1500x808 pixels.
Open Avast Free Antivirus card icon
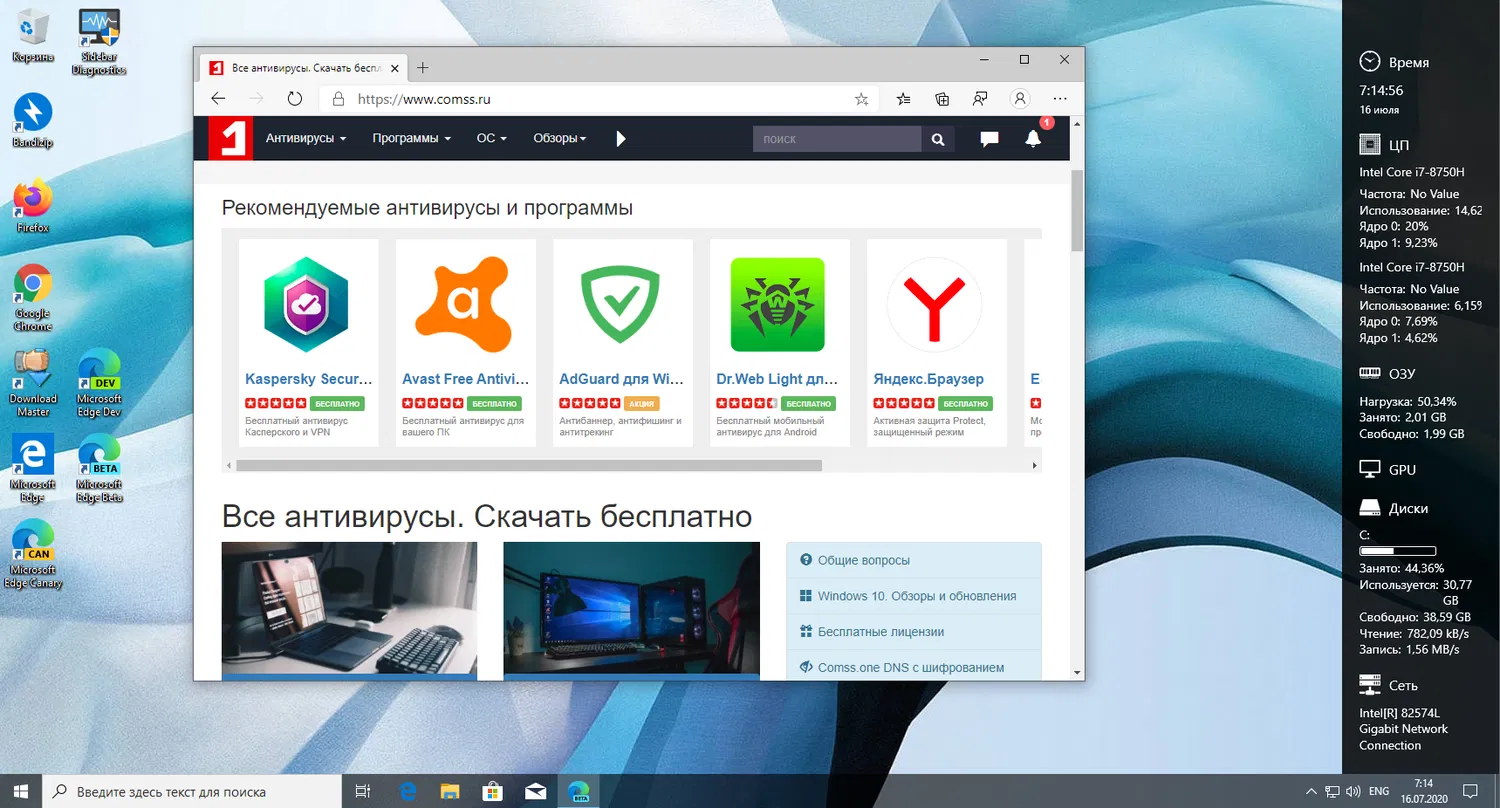pos(463,303)
